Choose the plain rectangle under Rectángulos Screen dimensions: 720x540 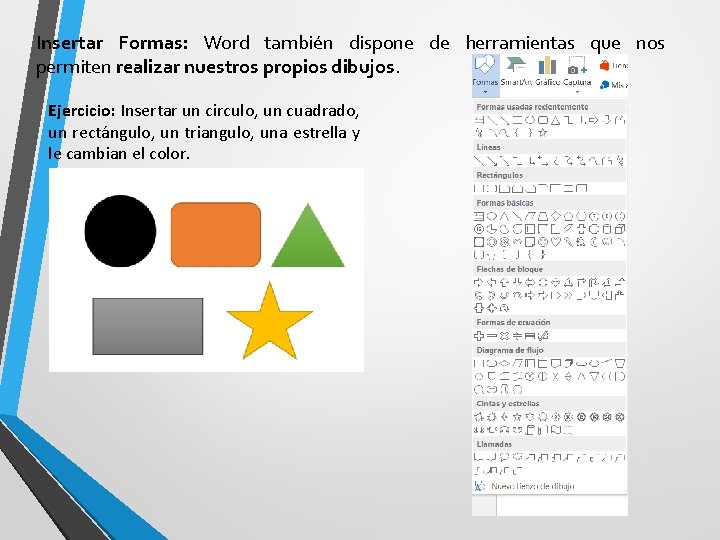[x=478, y=188]
